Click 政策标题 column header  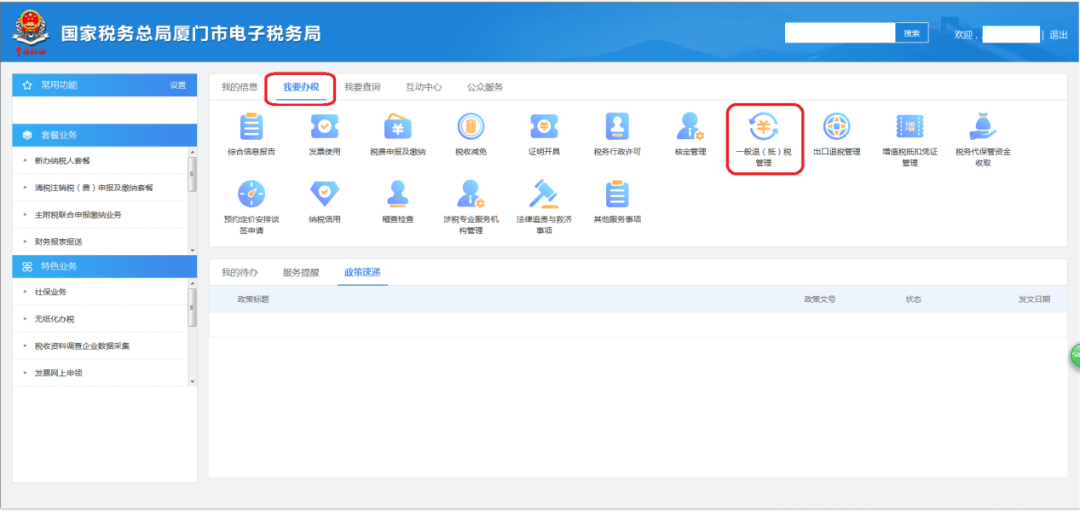[253, 300]
